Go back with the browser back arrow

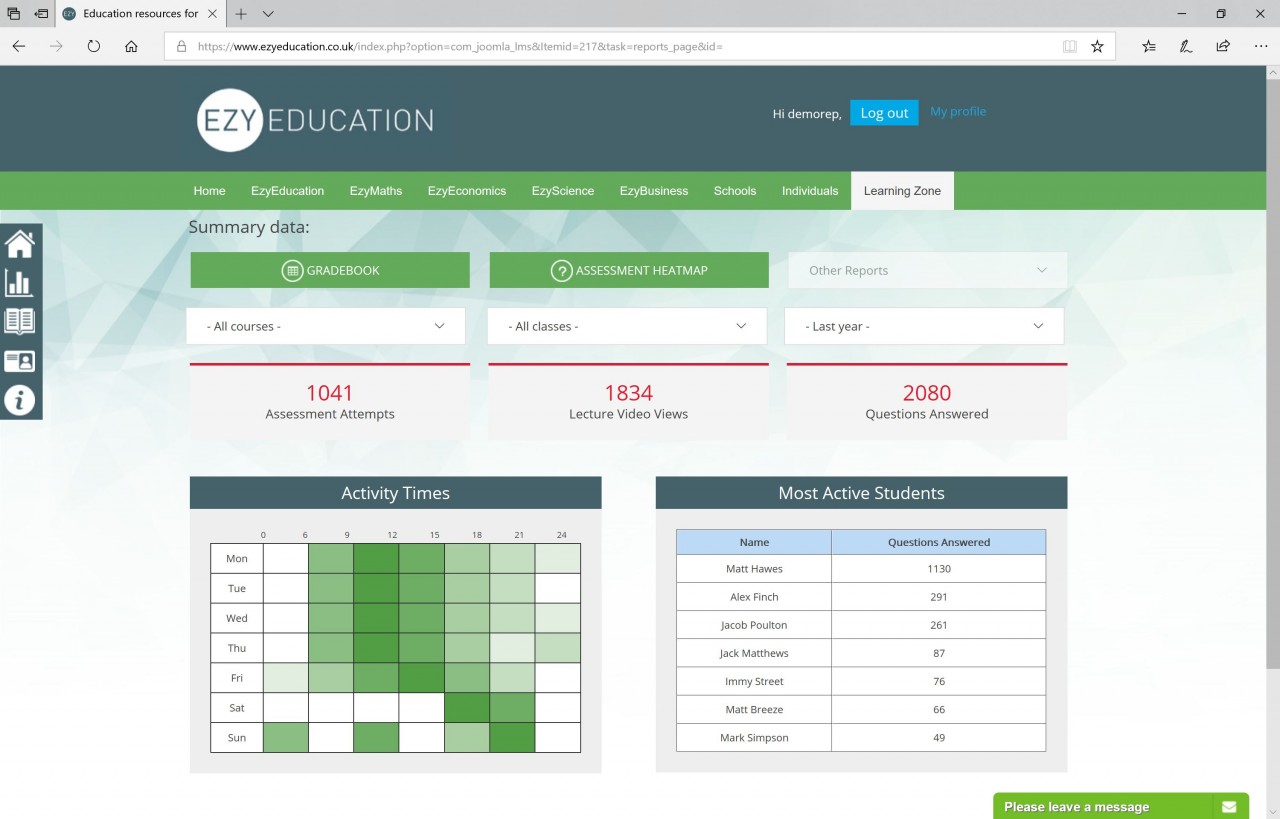click(19, 46)
